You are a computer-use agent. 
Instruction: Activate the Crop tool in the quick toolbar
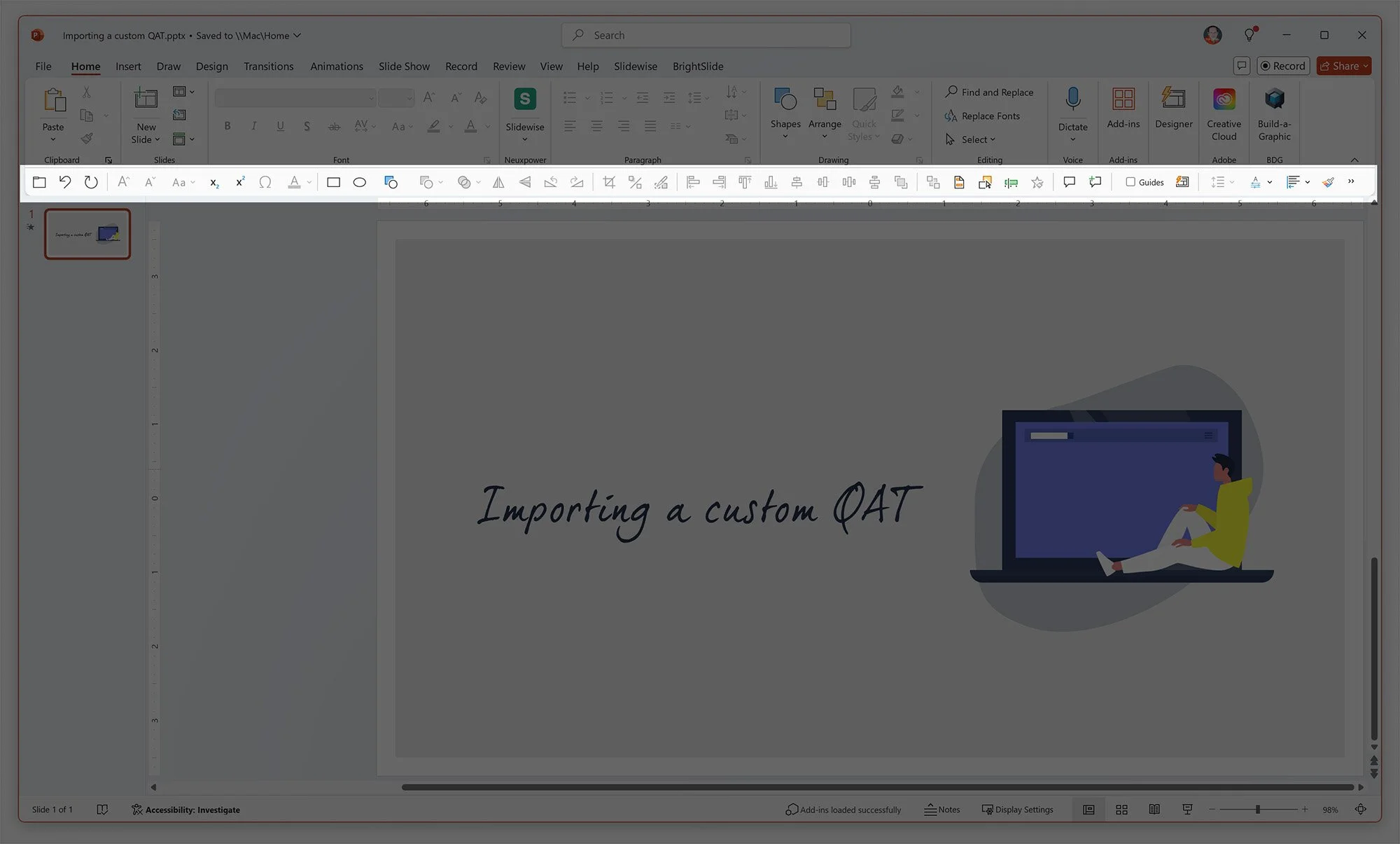pos(608,182)
